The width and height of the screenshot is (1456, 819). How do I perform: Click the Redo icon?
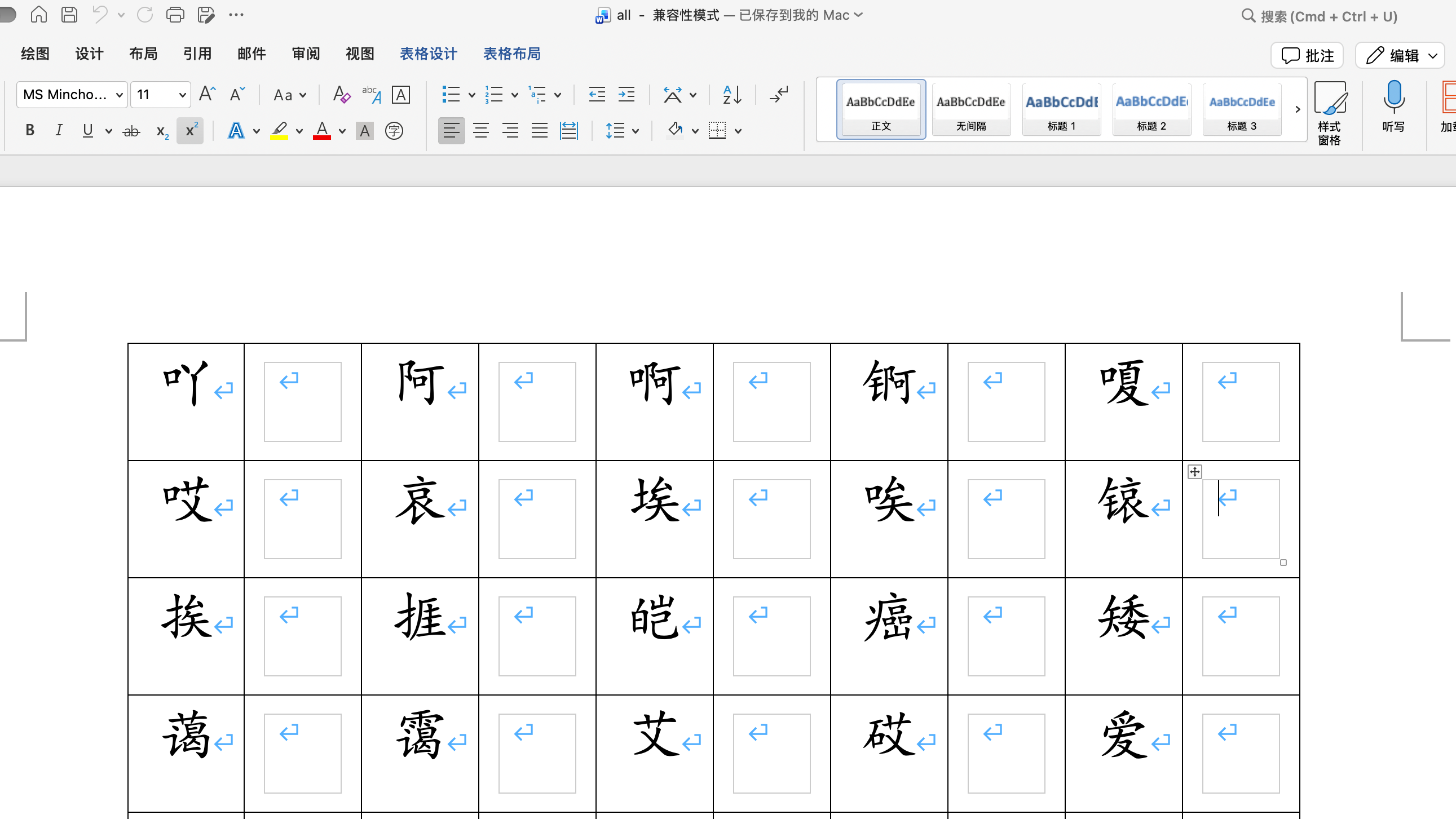click(145, 15)
